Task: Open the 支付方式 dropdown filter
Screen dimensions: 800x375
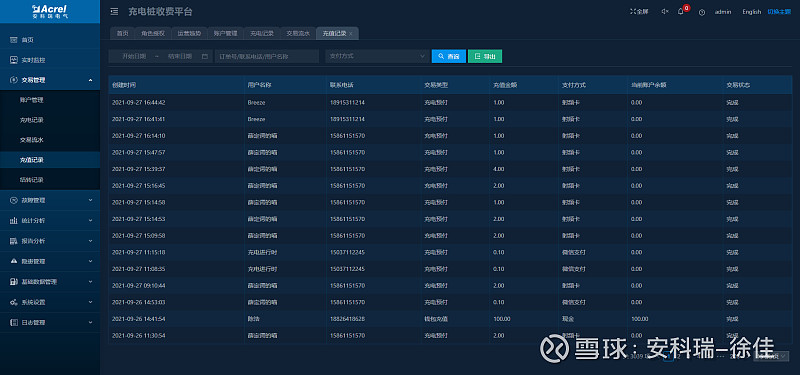Action: (x=377, y=56)
